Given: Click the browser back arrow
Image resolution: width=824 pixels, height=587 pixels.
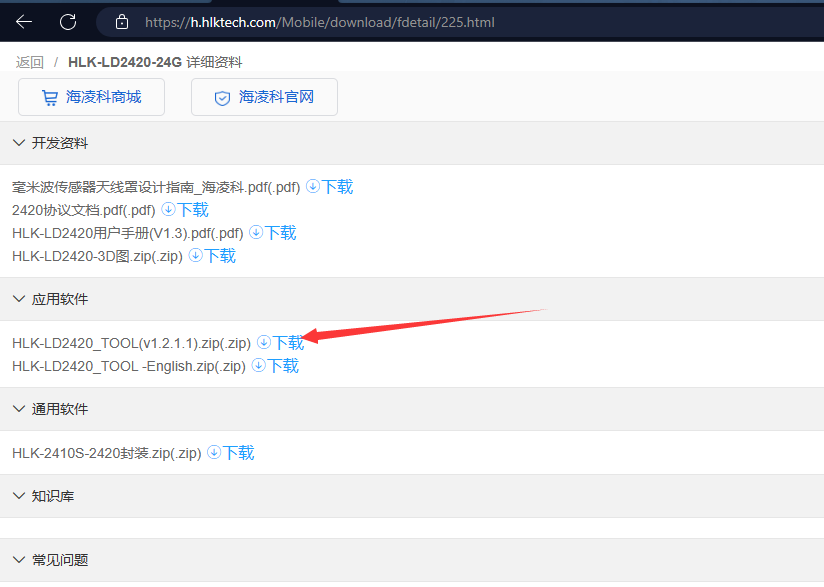Looking at the screenshot, I should (x=24, y=22).
